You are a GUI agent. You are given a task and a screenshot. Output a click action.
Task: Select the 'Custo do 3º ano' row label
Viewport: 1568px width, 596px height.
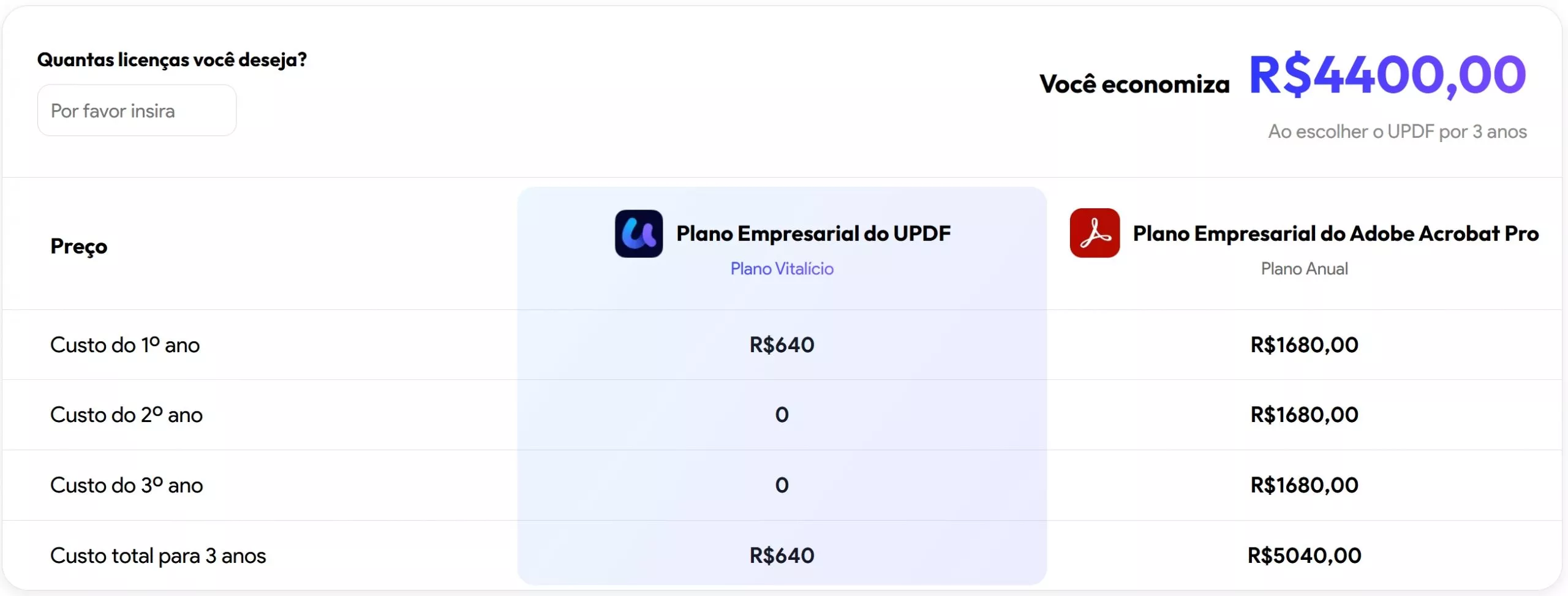pyautogui.click(x=126, y=485)
